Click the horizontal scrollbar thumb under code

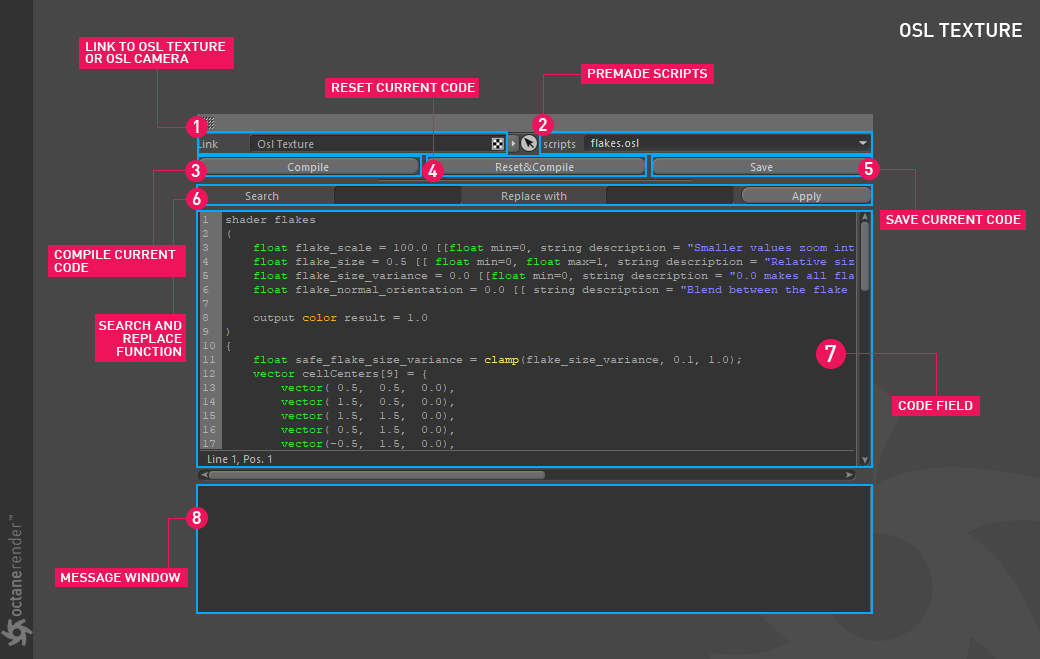point(376,475)
